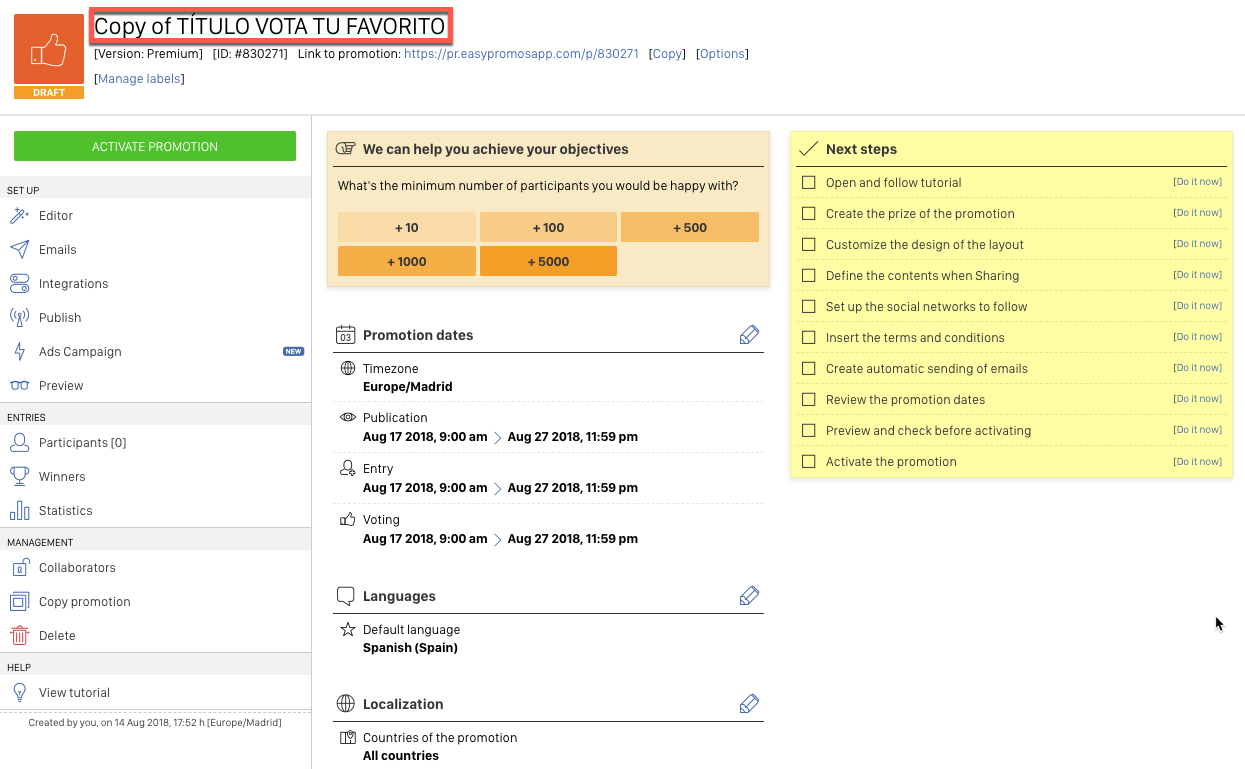Click the promotion title text
The image size is (1245, 769).
(270, 26)
